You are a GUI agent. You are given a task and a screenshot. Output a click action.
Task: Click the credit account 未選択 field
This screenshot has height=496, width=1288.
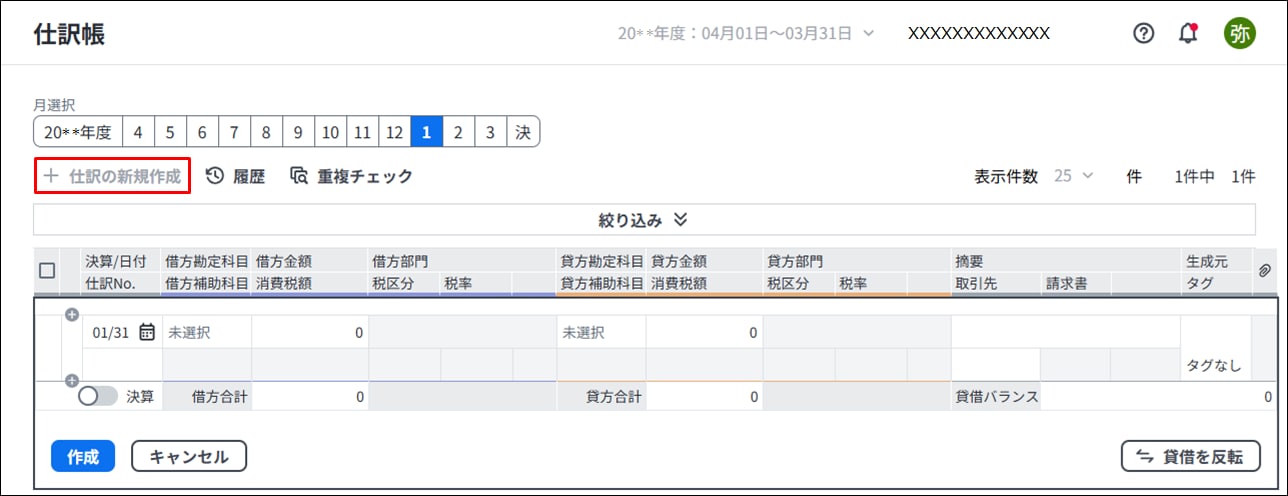pos(601,332)
